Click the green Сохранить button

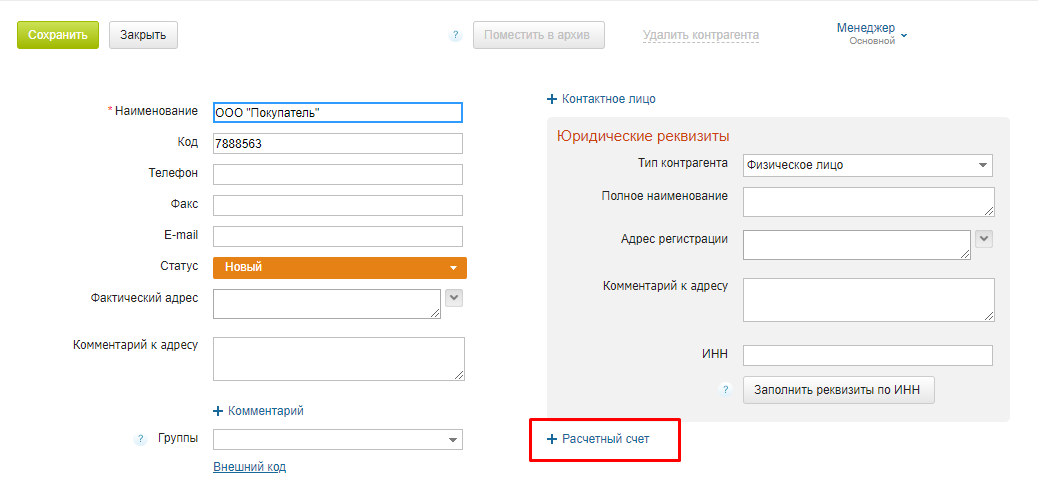point(58,35)
